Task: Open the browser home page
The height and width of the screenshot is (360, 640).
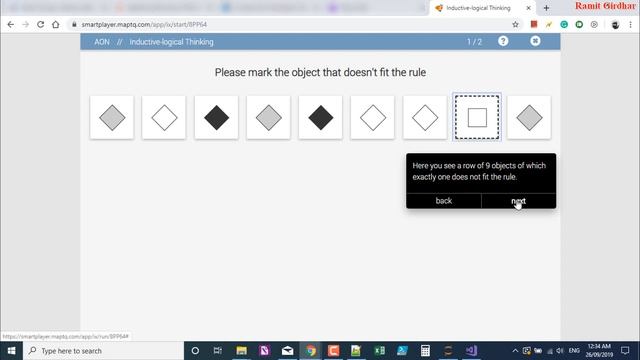Action: [56, 24]
